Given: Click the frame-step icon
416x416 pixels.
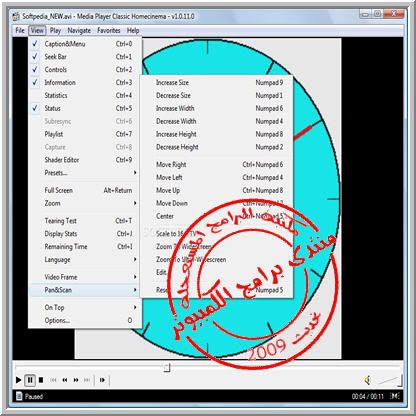Looking at the screenshot, I should click(102, 380).
